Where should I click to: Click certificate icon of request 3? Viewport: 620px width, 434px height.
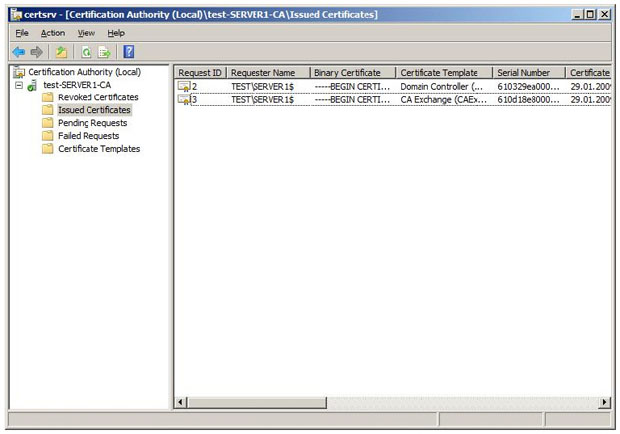tap(184, 99)
